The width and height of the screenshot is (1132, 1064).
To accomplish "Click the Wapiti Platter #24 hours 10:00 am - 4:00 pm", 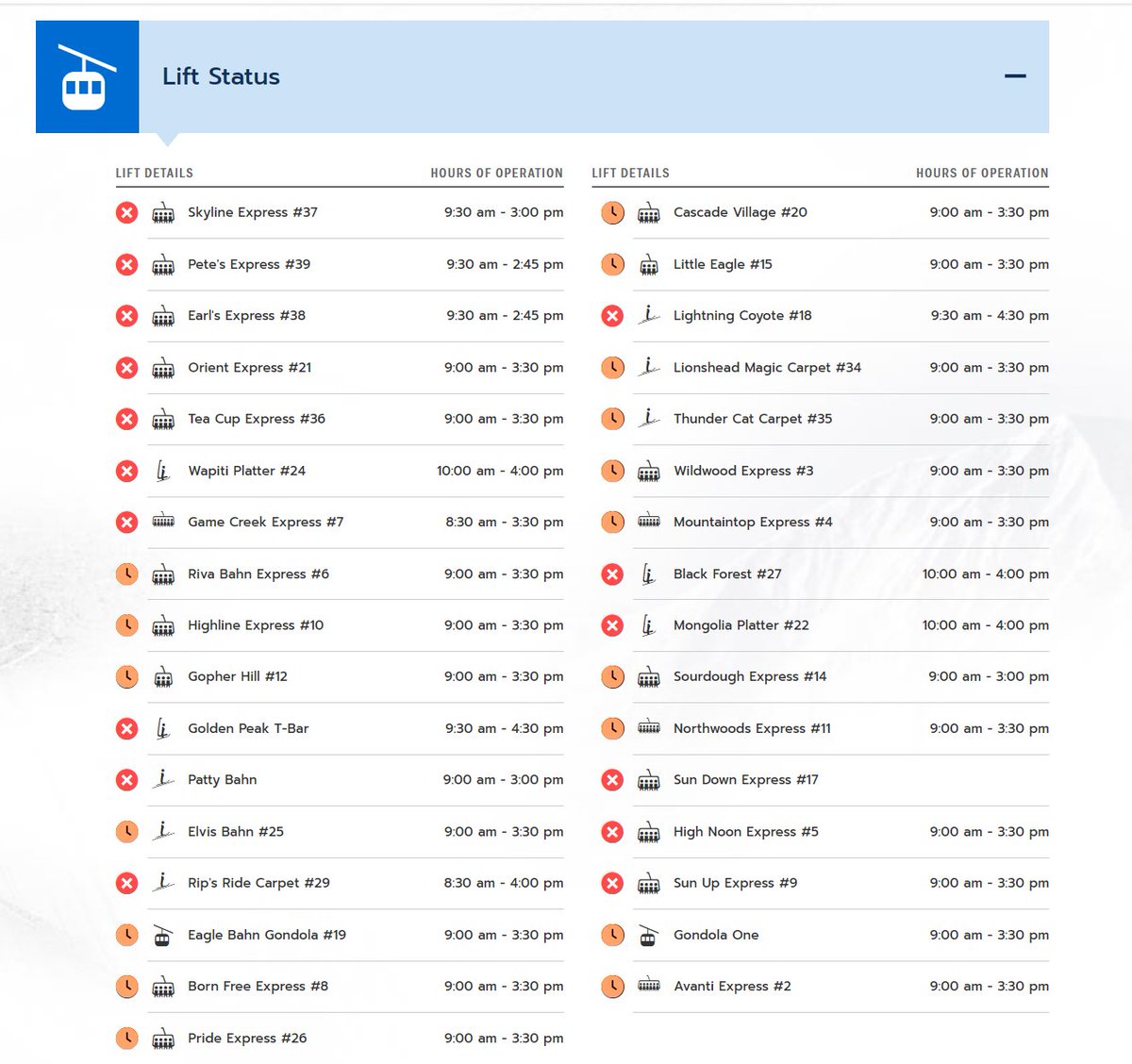I will pyautogui.click(x=500, y=471).
